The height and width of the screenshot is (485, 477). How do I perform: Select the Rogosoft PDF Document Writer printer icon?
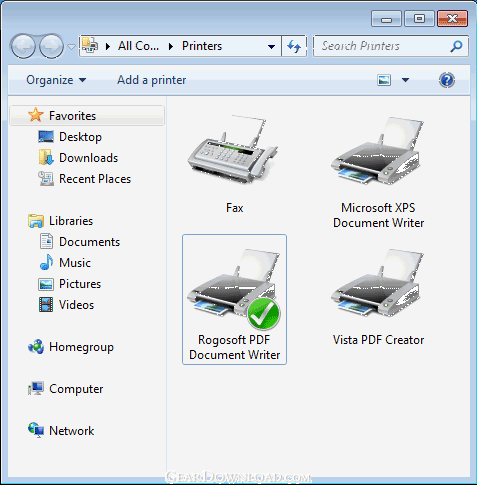click(x=233, y=288)
